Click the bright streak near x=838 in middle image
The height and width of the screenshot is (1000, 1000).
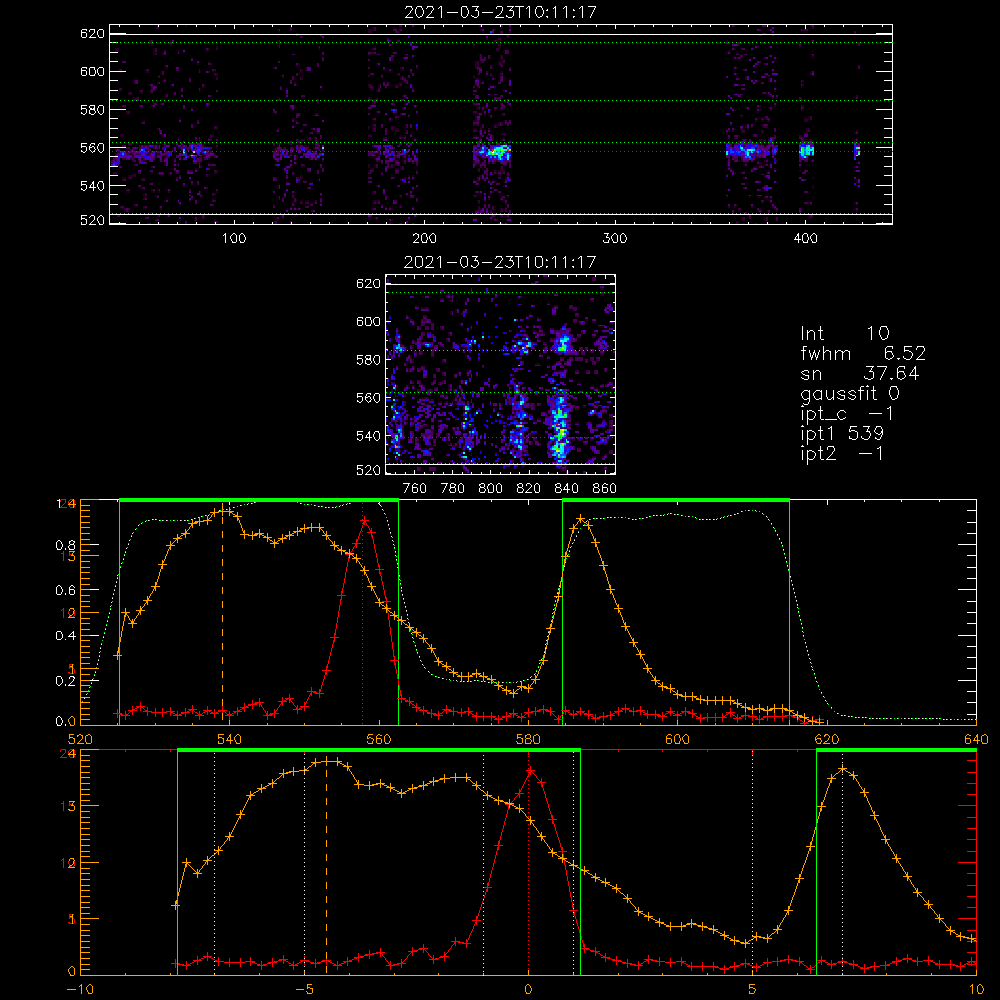click(x=560, y=422)
